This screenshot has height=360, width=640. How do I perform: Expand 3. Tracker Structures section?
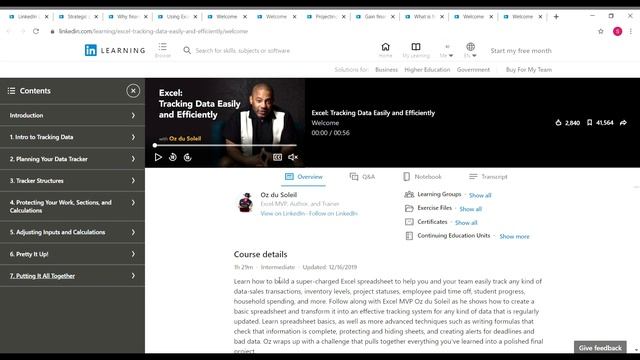tap(72, 180)
